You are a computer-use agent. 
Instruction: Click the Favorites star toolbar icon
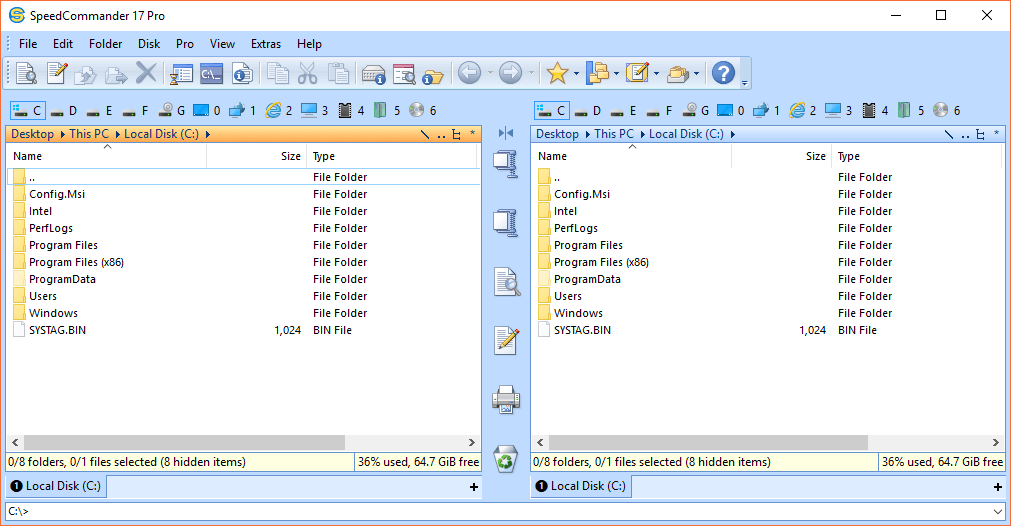coord(556,73)
